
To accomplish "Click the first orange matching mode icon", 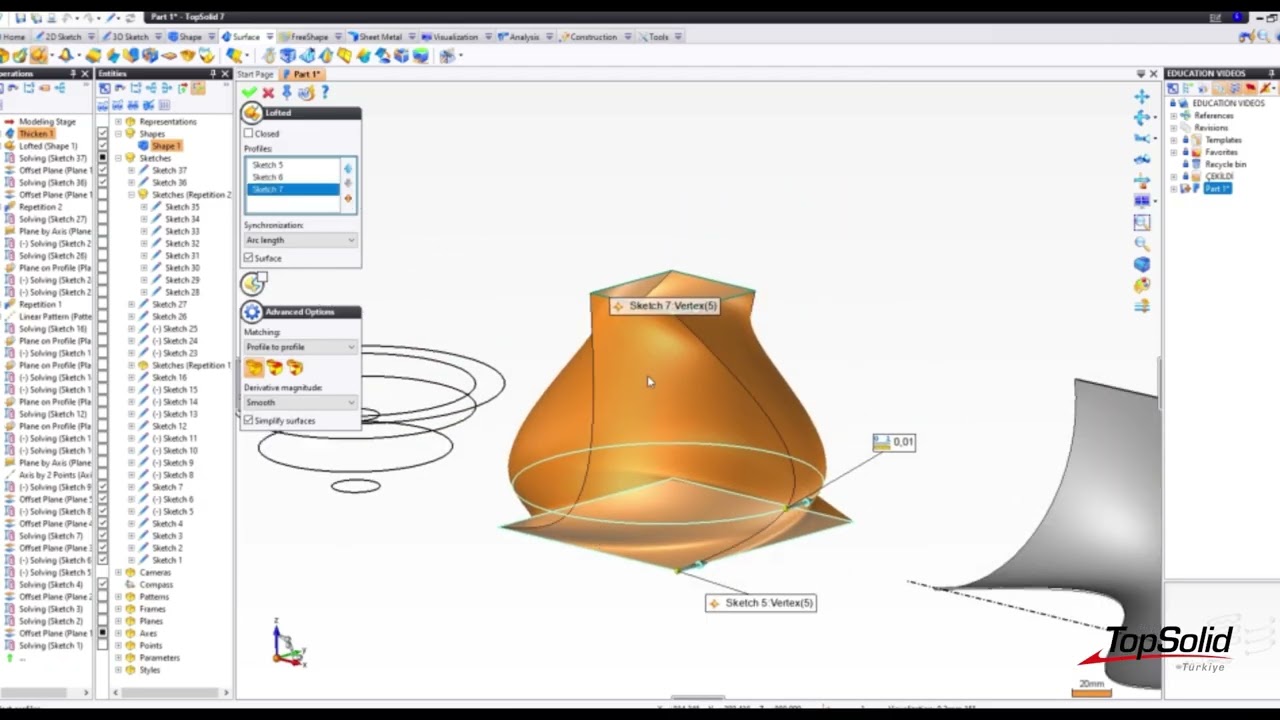I will (x=254, y=368).
